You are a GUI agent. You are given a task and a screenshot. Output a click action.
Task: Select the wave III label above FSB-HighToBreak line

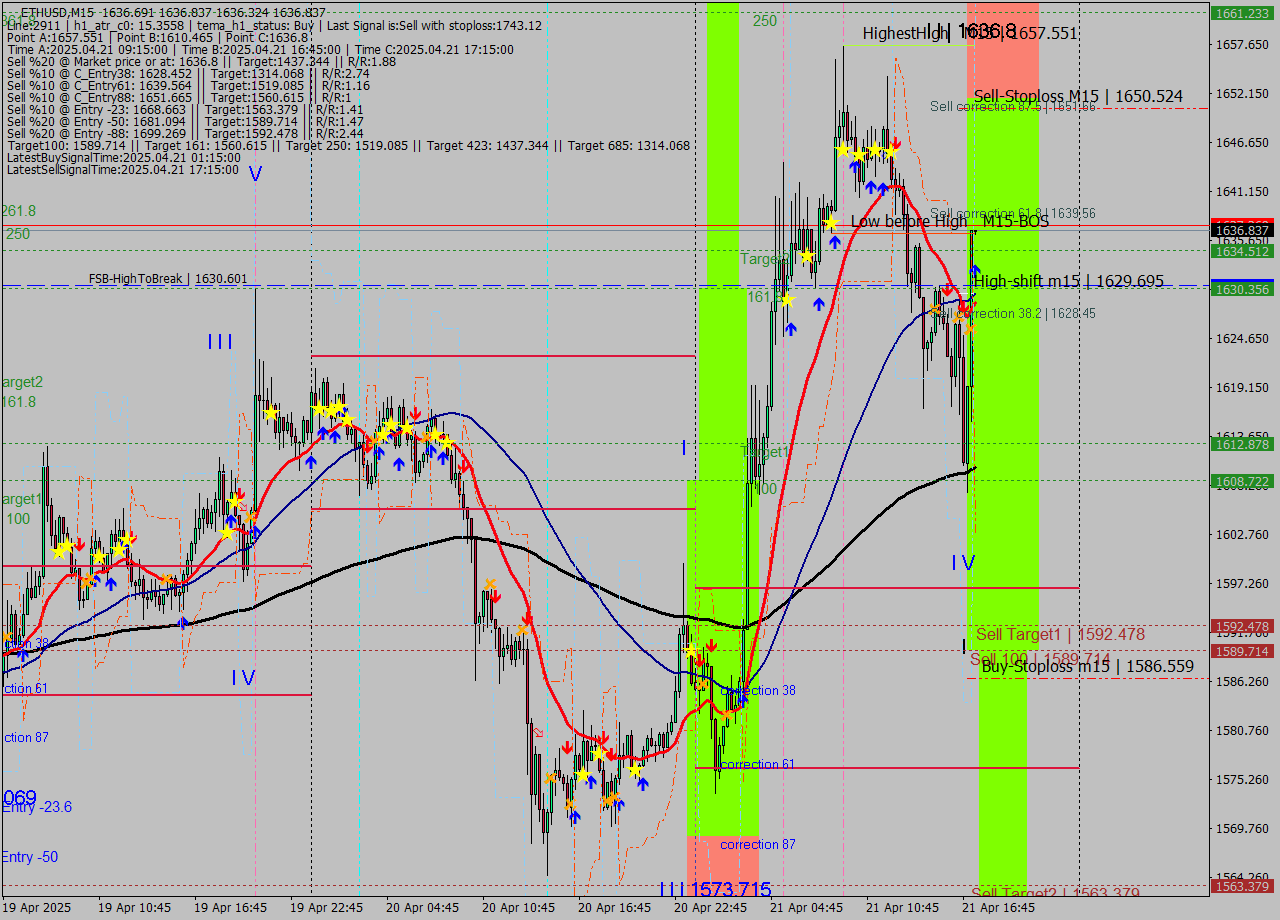pyautogui.click(x=220, y=342)
